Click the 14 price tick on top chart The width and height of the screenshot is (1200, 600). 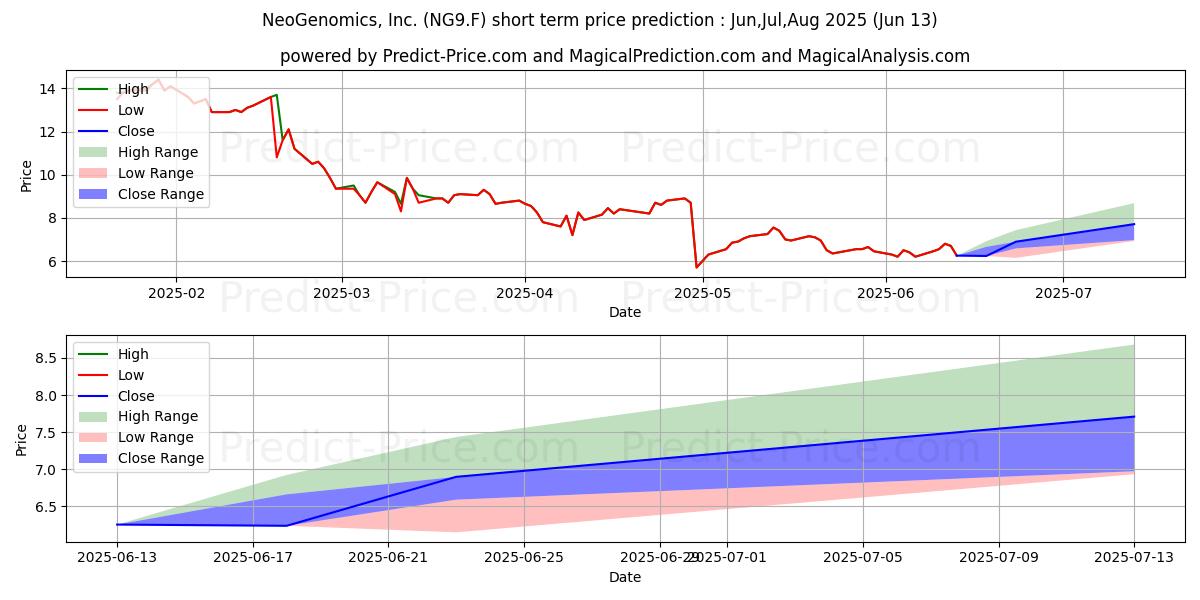[47, 89]
